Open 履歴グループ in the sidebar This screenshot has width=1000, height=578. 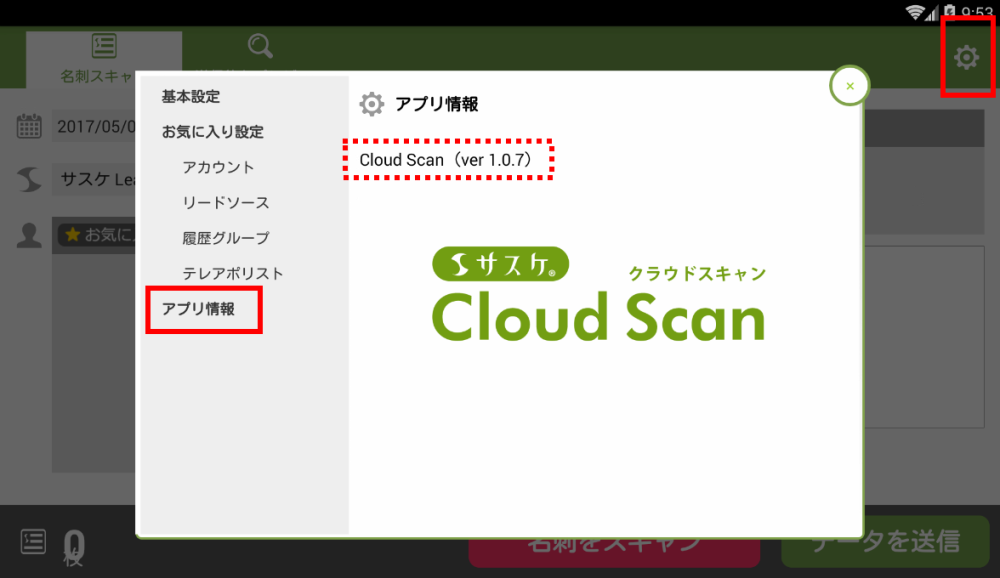[x=225, y=238]
